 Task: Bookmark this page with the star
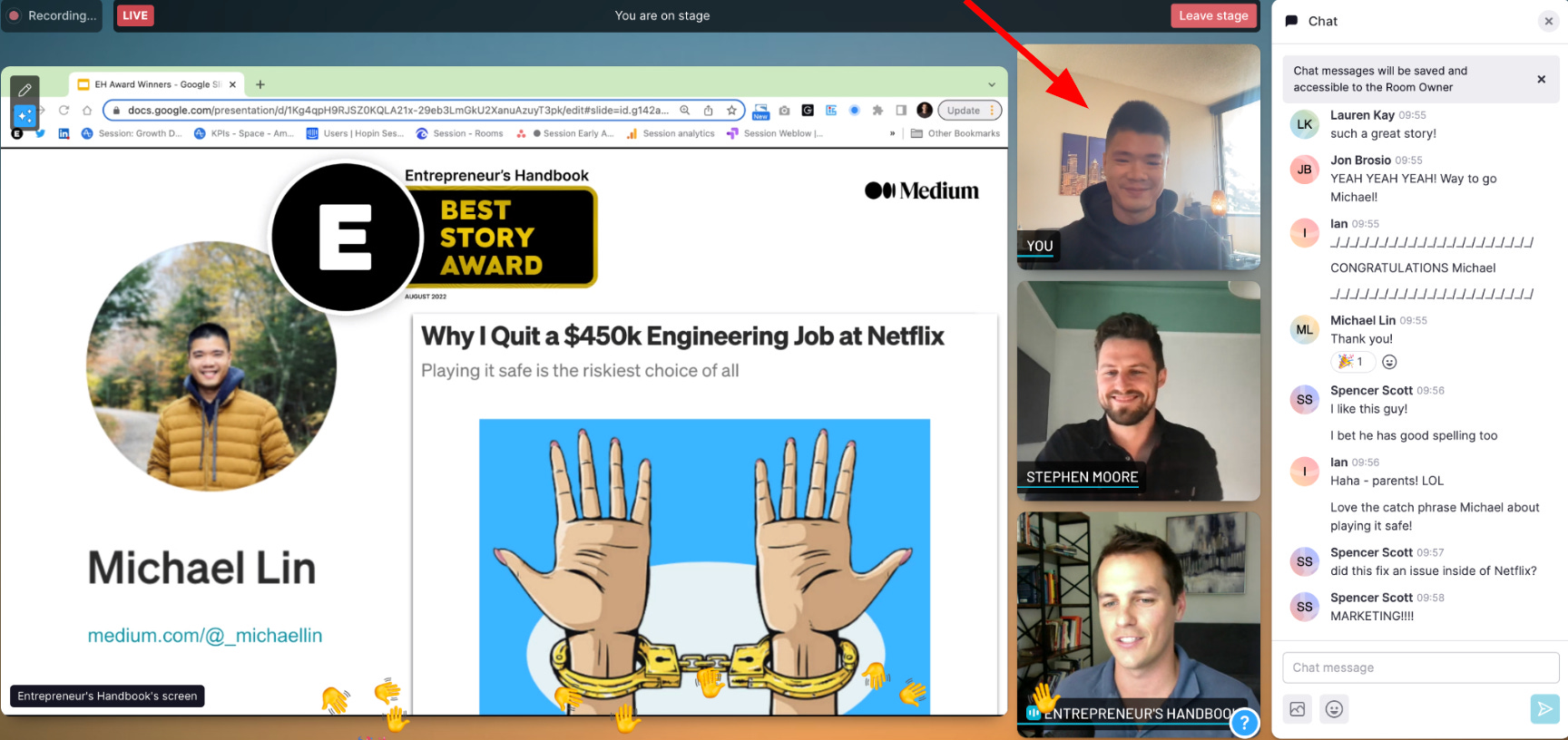point(731,111)
